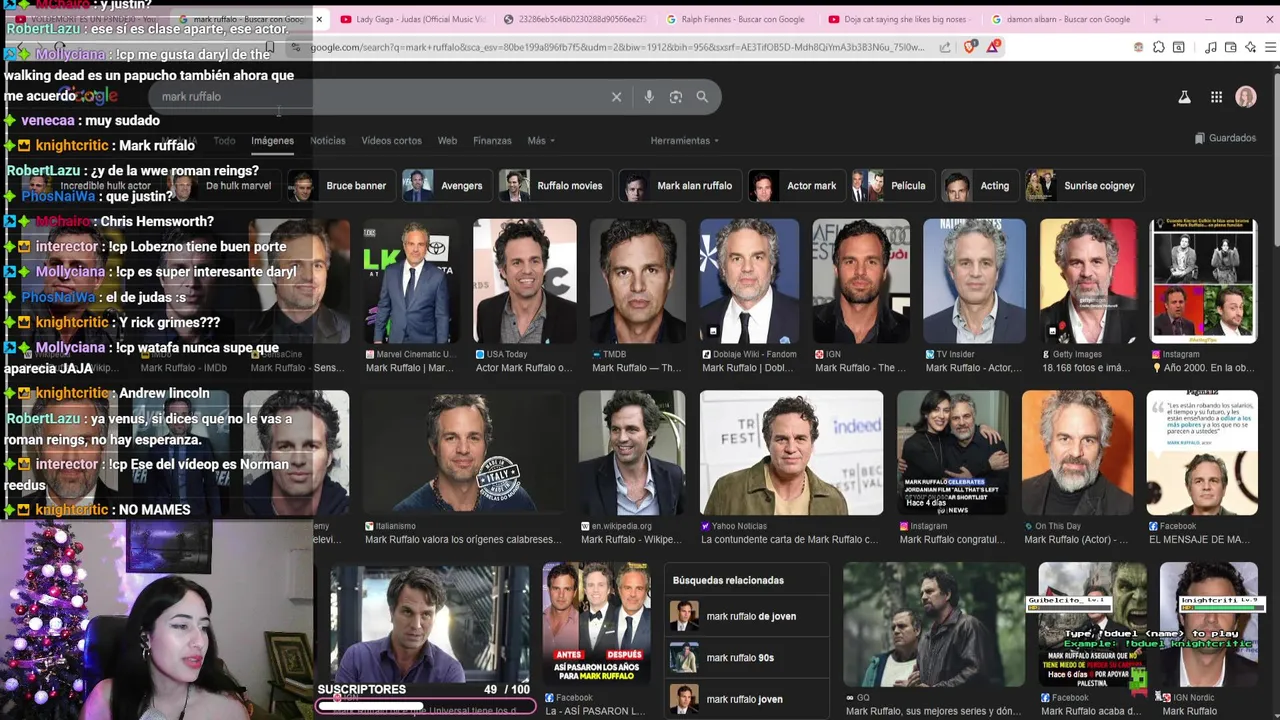The image size is (1280, 720).
Task: Open the Brave Wallet icon
Action: (1231, 47)
